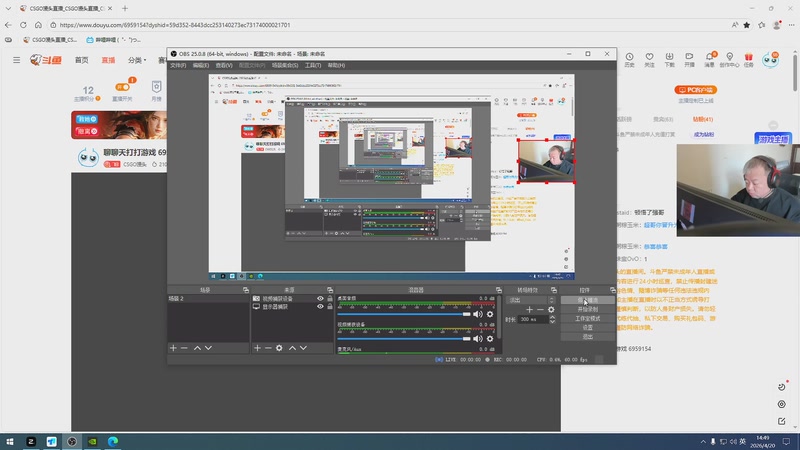Open video capture device audio gear in mixer
This screenshot has width=800, height=450.
[490, 339]
